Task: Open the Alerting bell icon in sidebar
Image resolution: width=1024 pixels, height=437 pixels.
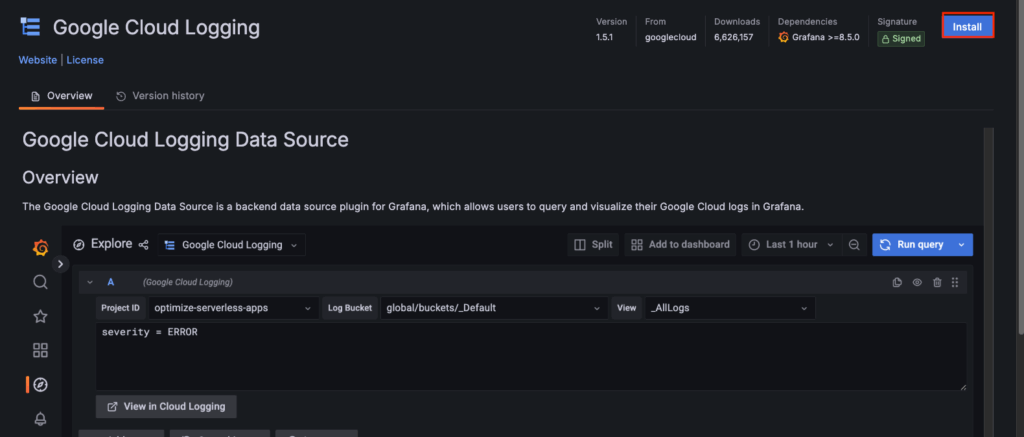Action: 40,418
